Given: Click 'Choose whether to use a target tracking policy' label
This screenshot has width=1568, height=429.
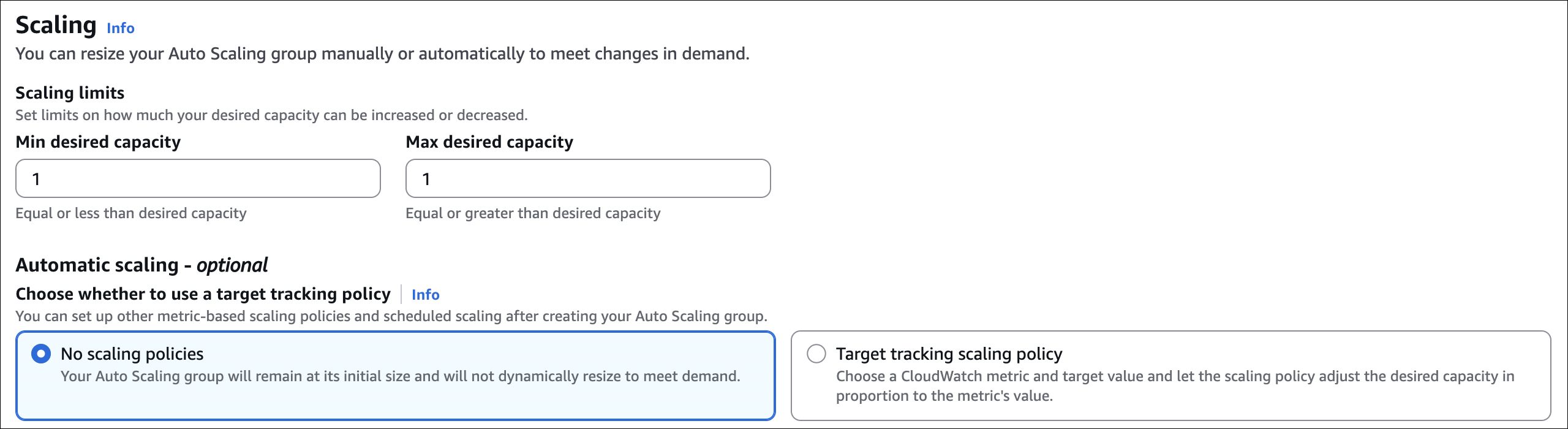Looking at the screenshot, I should (x=203, y=294).
